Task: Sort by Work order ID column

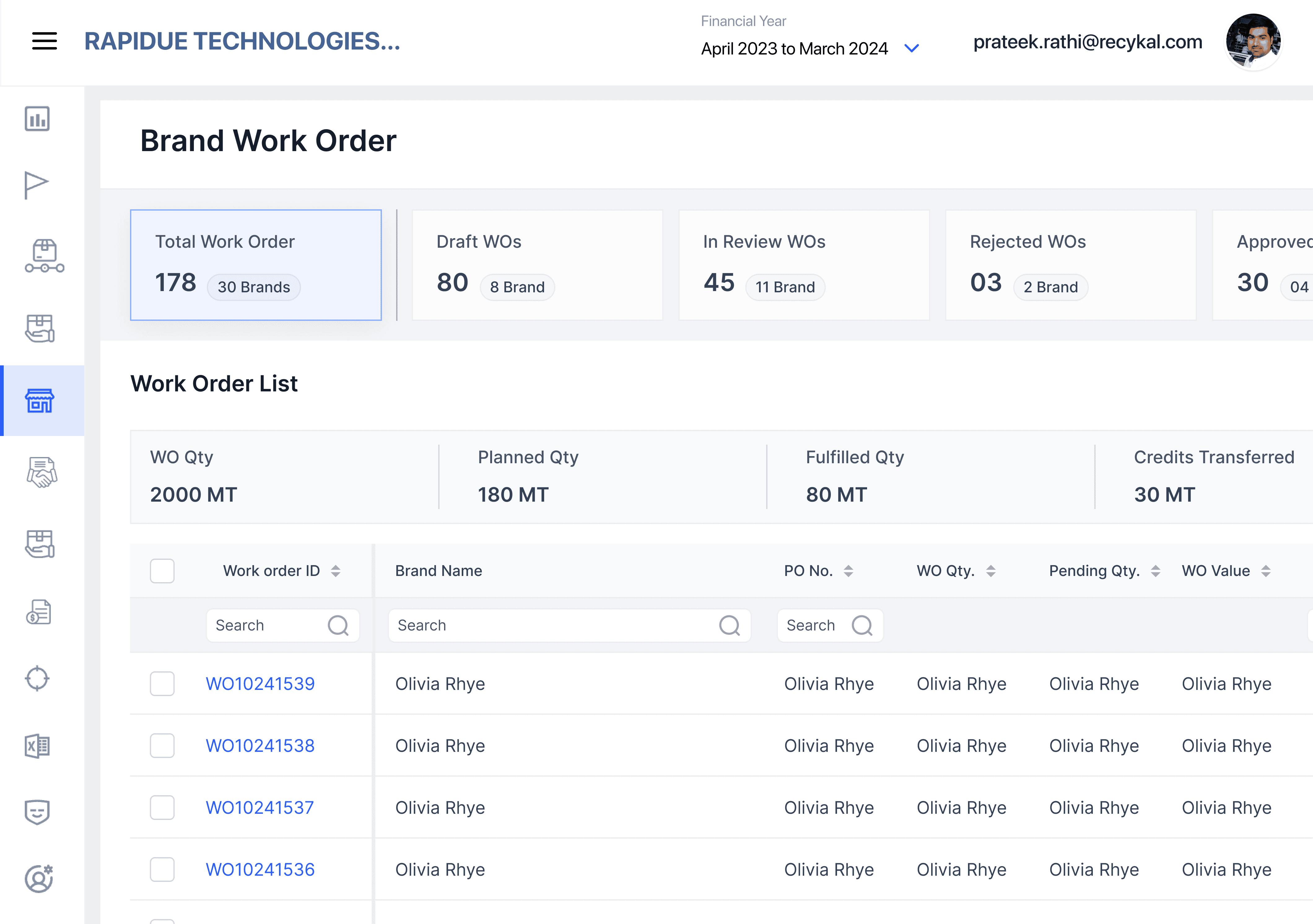Action: (336, 571)
